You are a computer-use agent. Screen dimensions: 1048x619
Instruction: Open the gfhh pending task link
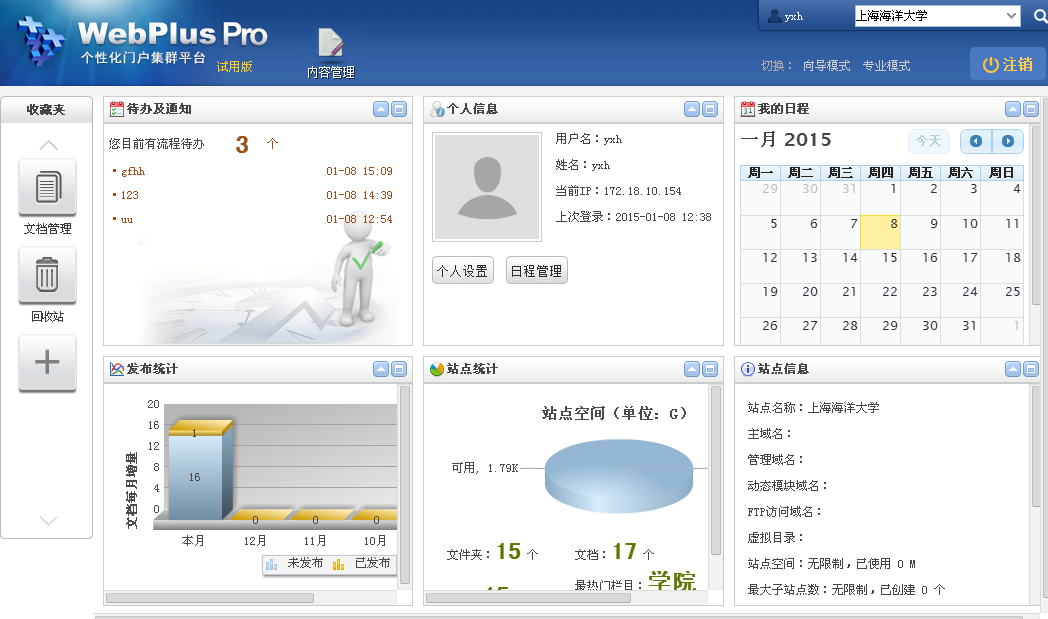coord(133,171)
